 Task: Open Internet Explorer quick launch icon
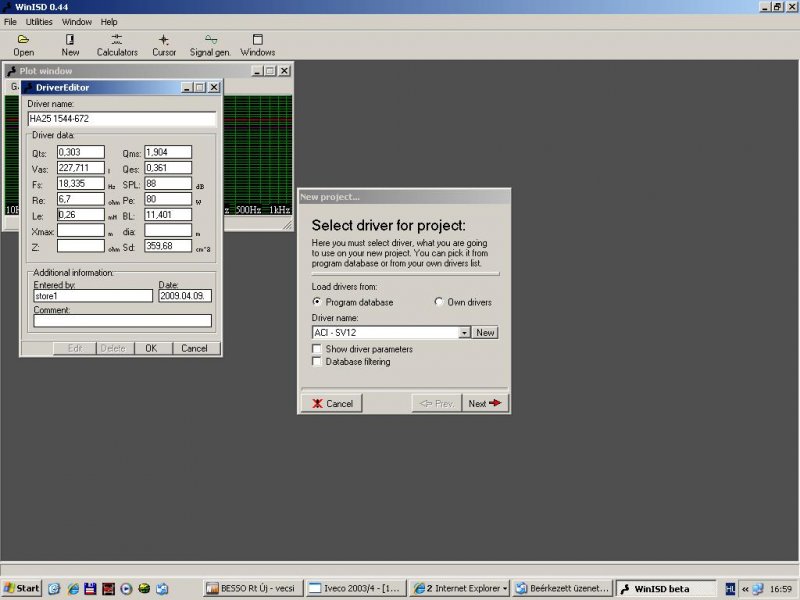(x=73, y=589)
